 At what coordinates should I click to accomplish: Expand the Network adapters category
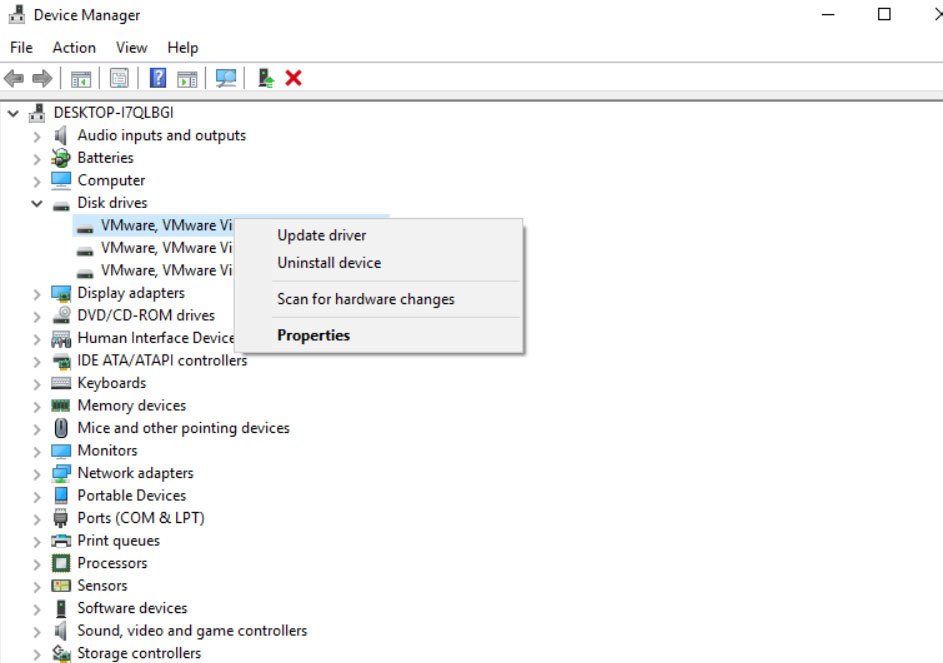pos(37,474)
